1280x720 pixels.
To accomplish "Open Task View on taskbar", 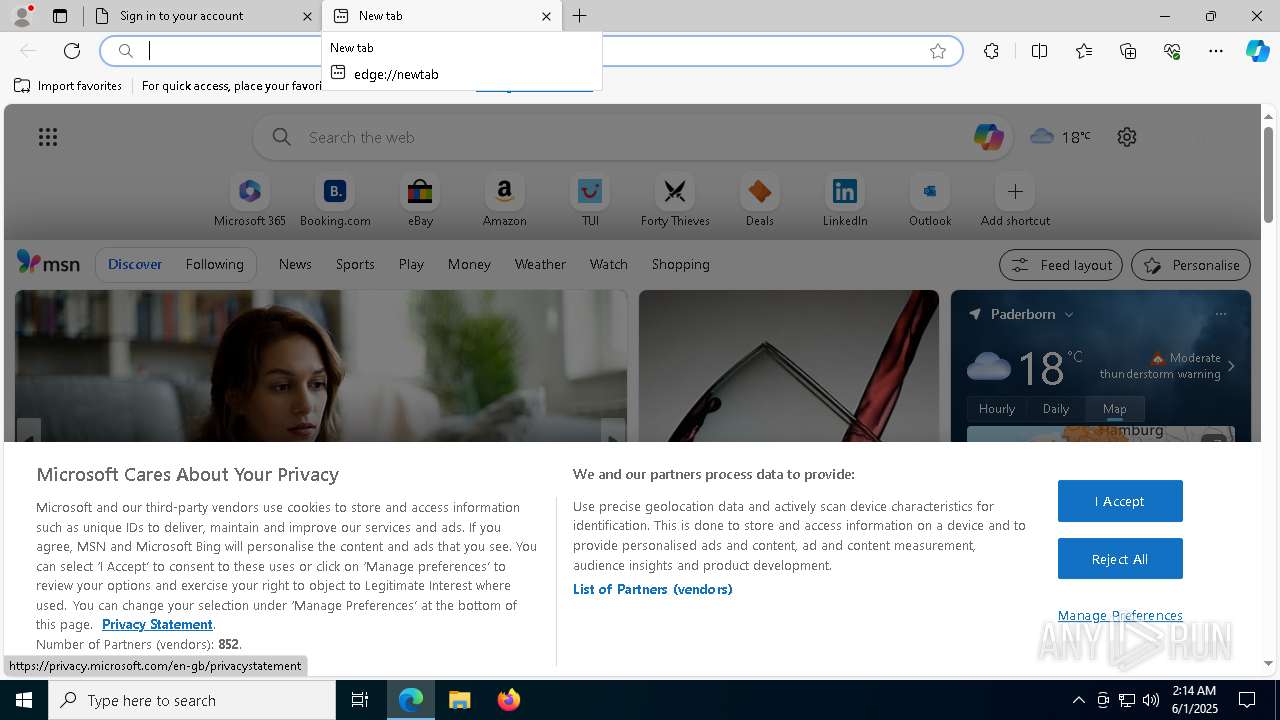I will (x=360, y=700).
